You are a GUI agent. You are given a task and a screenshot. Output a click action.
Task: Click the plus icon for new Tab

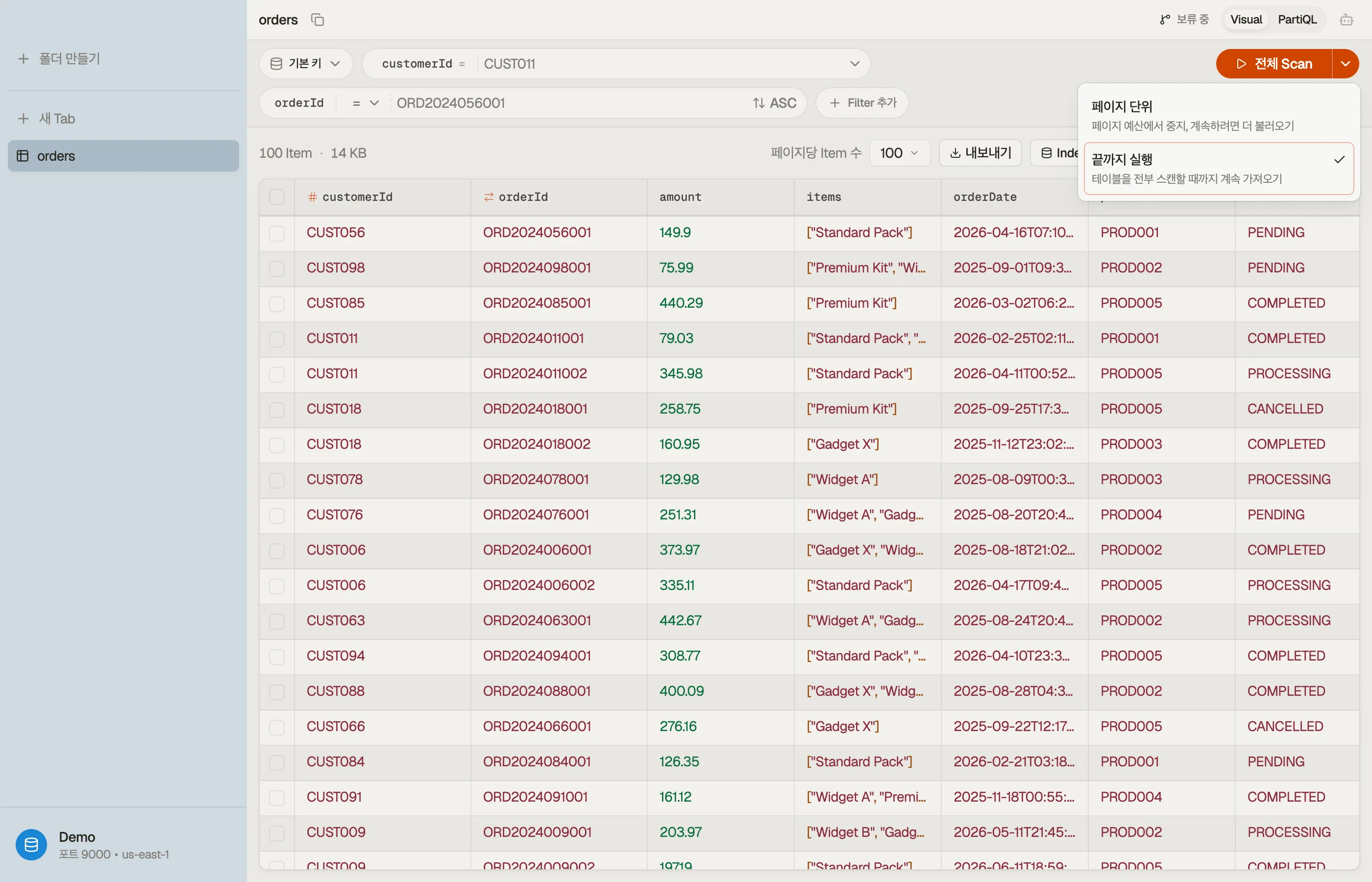point(24,119)
